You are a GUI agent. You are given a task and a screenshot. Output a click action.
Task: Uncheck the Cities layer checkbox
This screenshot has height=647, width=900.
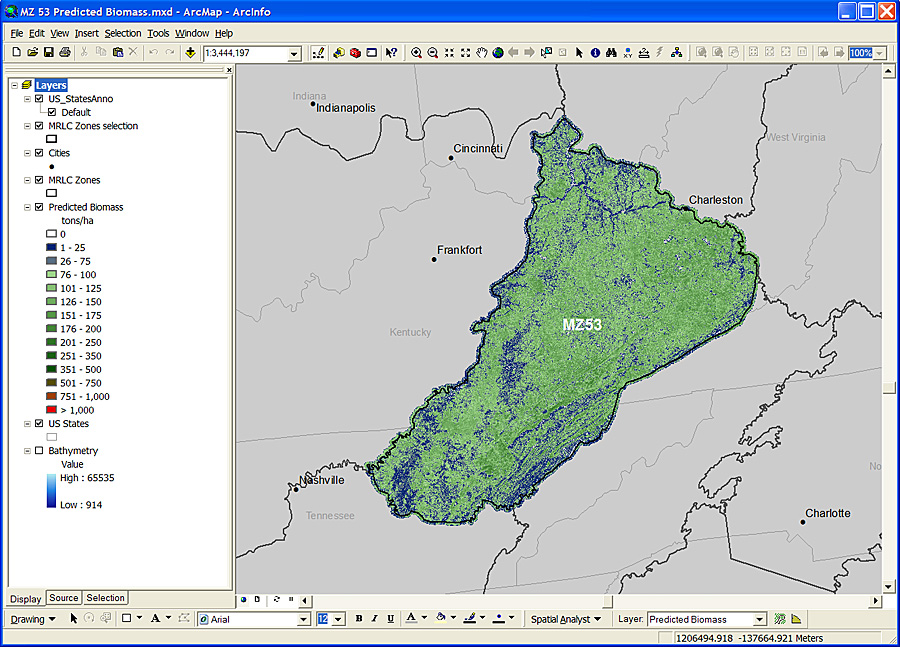click(x=39, y=153)
